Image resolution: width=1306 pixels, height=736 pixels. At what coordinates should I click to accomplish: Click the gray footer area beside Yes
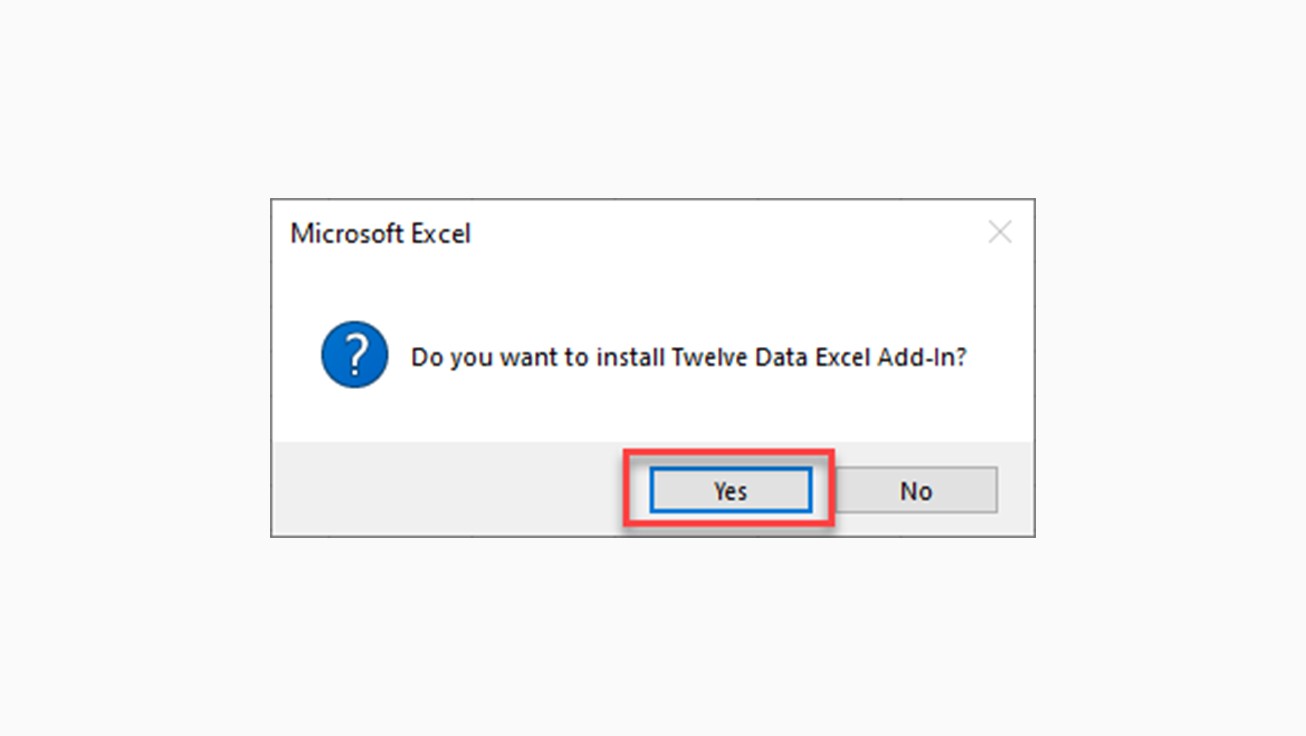(x=450, y=490)
